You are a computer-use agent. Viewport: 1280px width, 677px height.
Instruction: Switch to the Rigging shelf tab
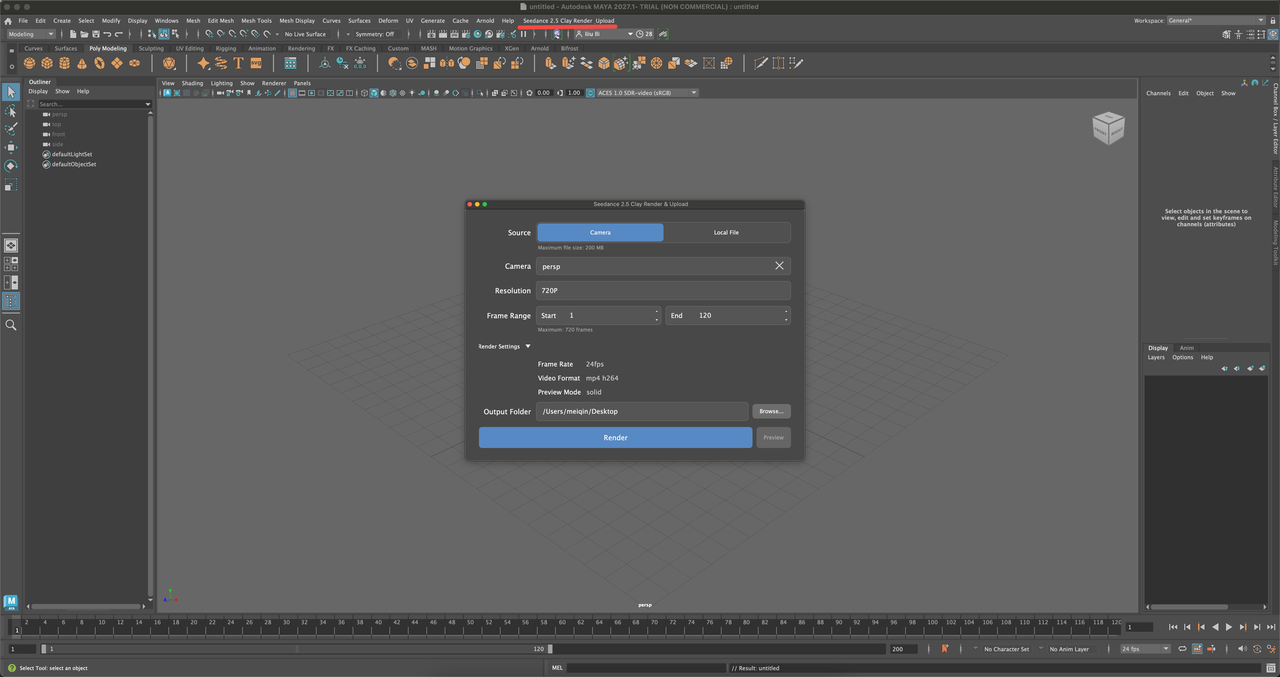[226, 48]
